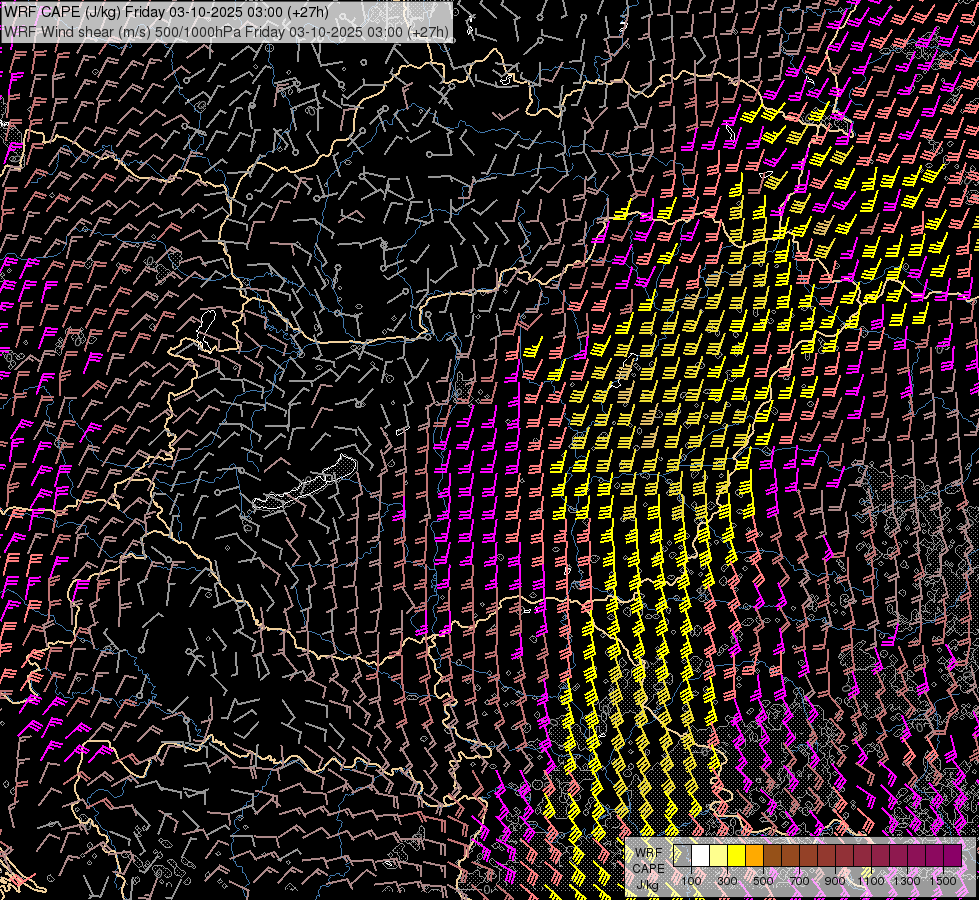This screenshot has height=900, width=979.
Task: Select the 700 legend tick label
Action: [x=800, y=881]
